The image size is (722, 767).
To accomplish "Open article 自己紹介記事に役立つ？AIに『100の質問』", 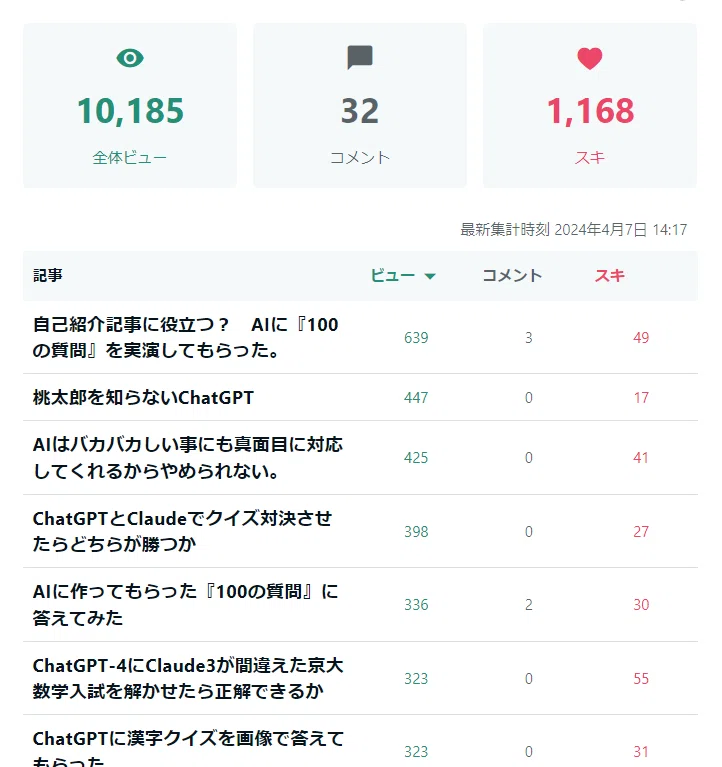I will [186, 337].
